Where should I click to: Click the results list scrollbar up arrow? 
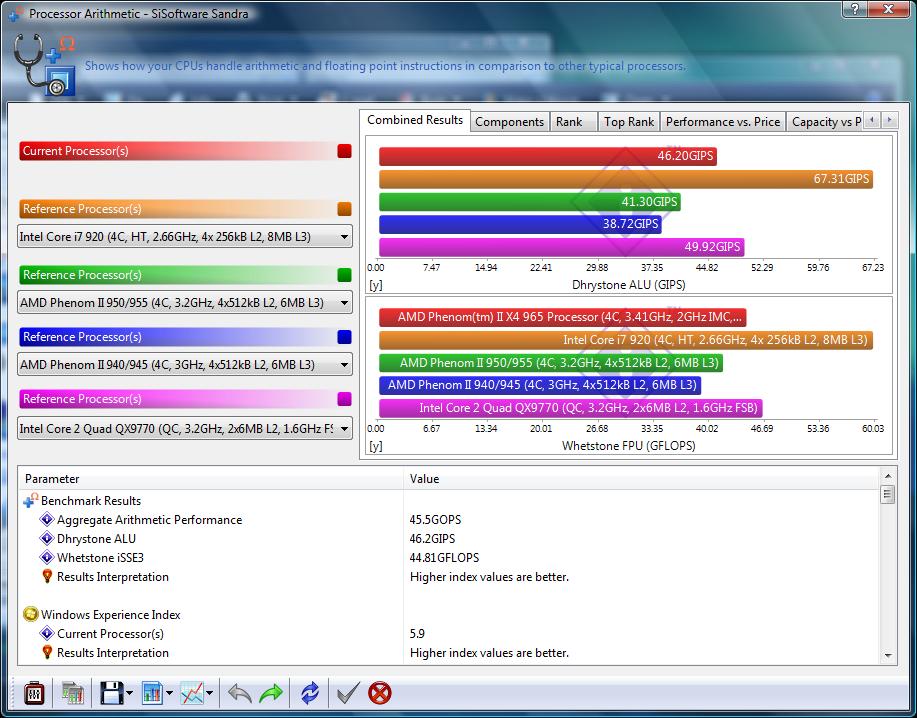[888, 475]
